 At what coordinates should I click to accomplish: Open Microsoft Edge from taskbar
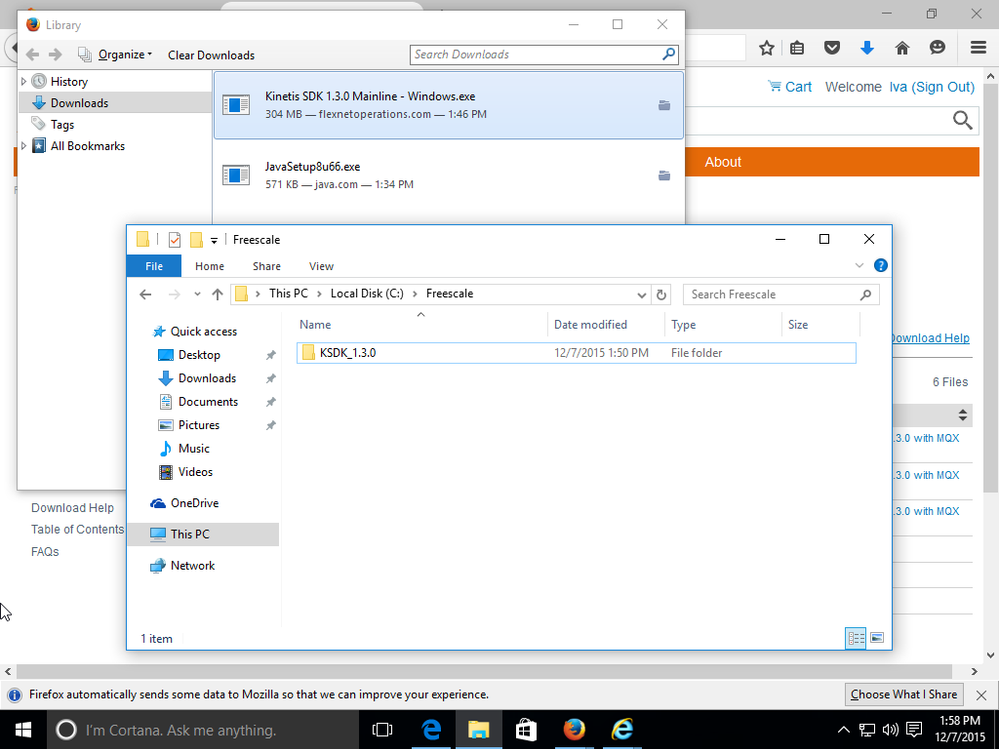(431, 730)
